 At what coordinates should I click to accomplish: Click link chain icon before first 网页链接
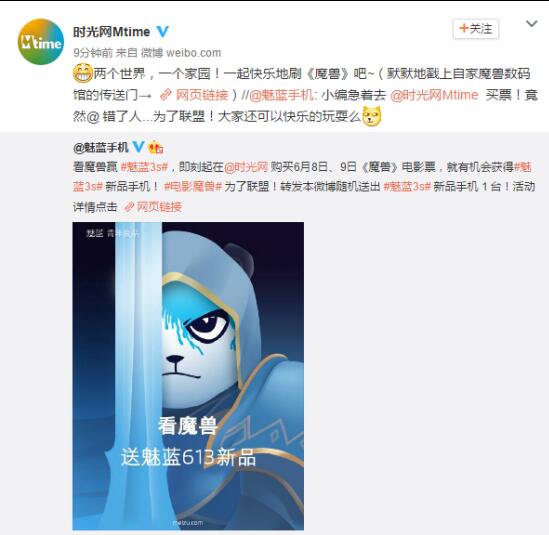tap(166, 95)
